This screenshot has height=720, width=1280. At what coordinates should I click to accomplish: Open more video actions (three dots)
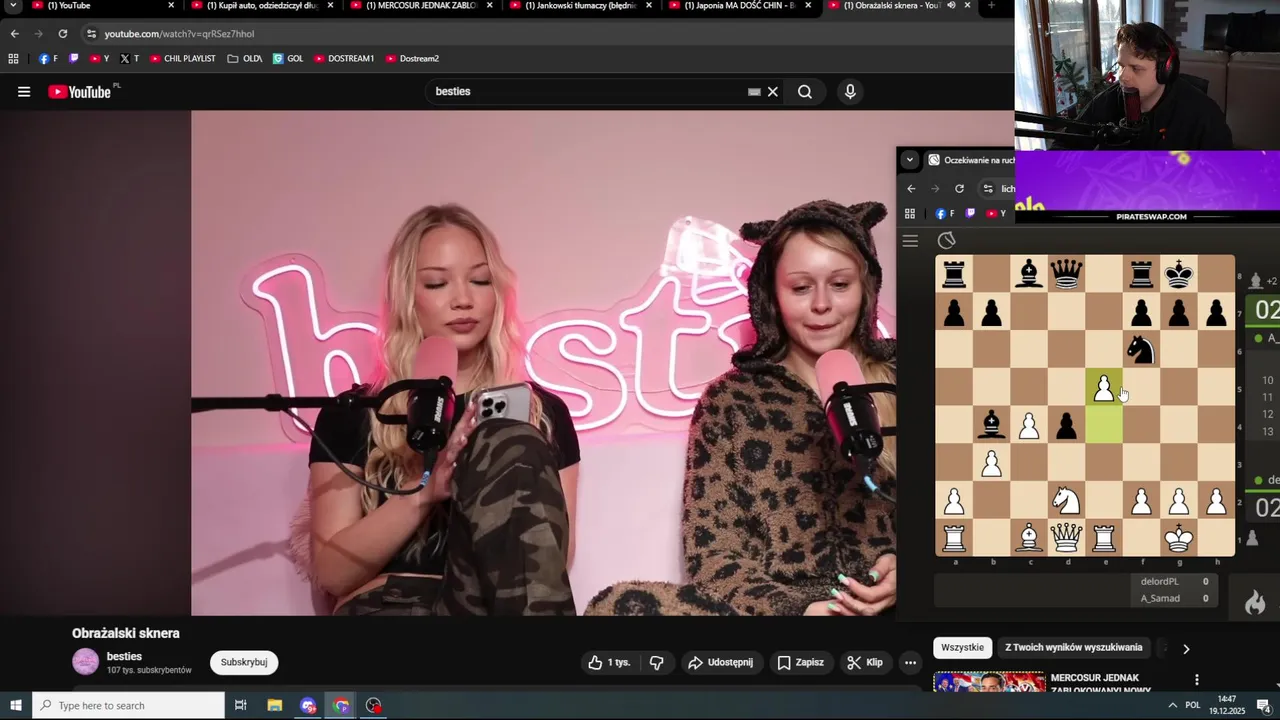(x=910, y=662)
